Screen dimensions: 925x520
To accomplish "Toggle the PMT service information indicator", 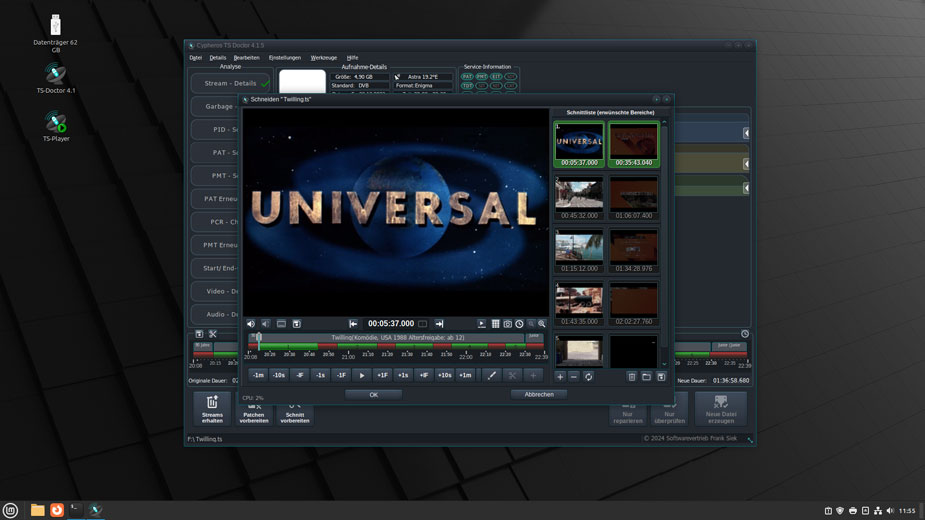I will pyautogui.click(x=482, y=77).
